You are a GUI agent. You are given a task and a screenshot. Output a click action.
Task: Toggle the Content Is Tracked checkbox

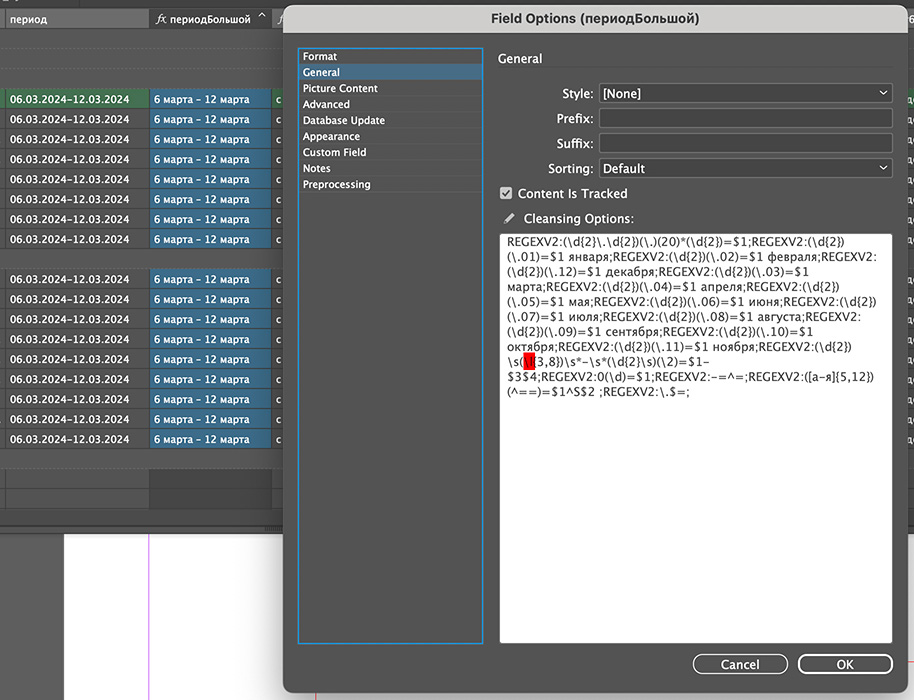[x=506, y=194]
